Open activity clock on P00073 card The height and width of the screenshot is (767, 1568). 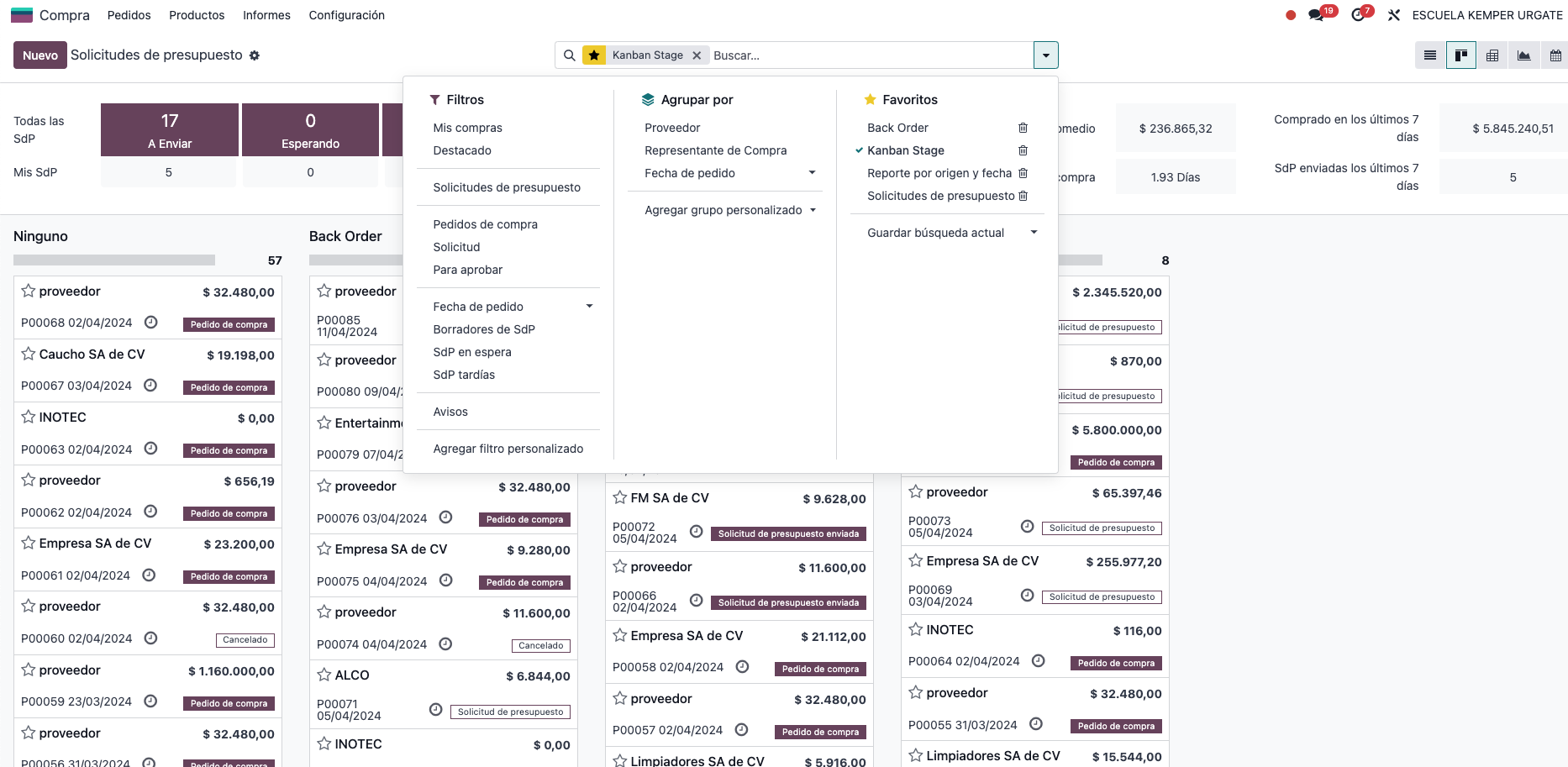[1027, 527]
